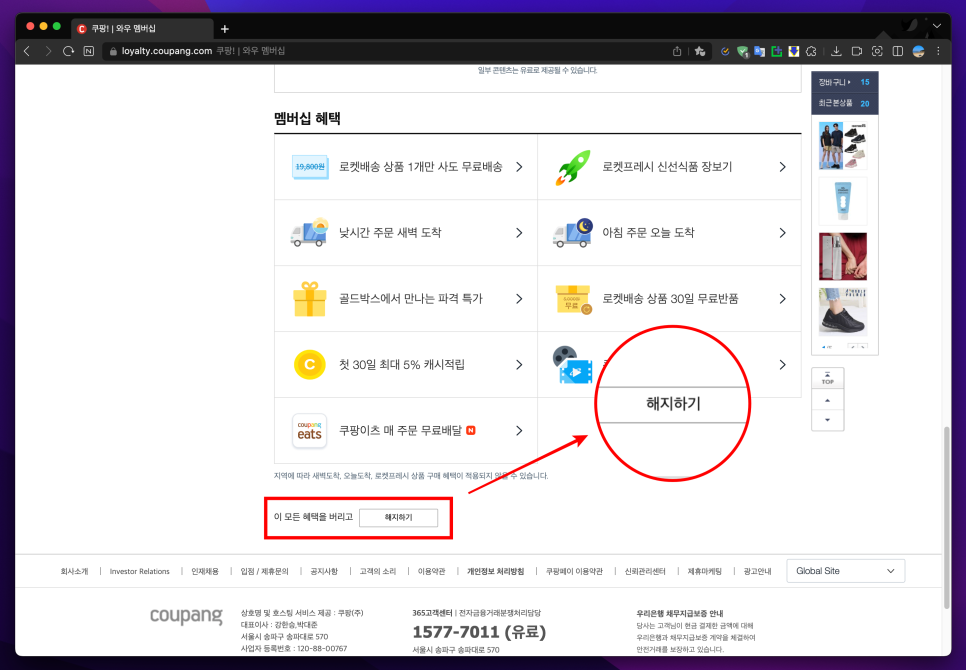Open the 광고안내 footer link
The width and height of the screenshot is (966, 670).
(757, 571)
